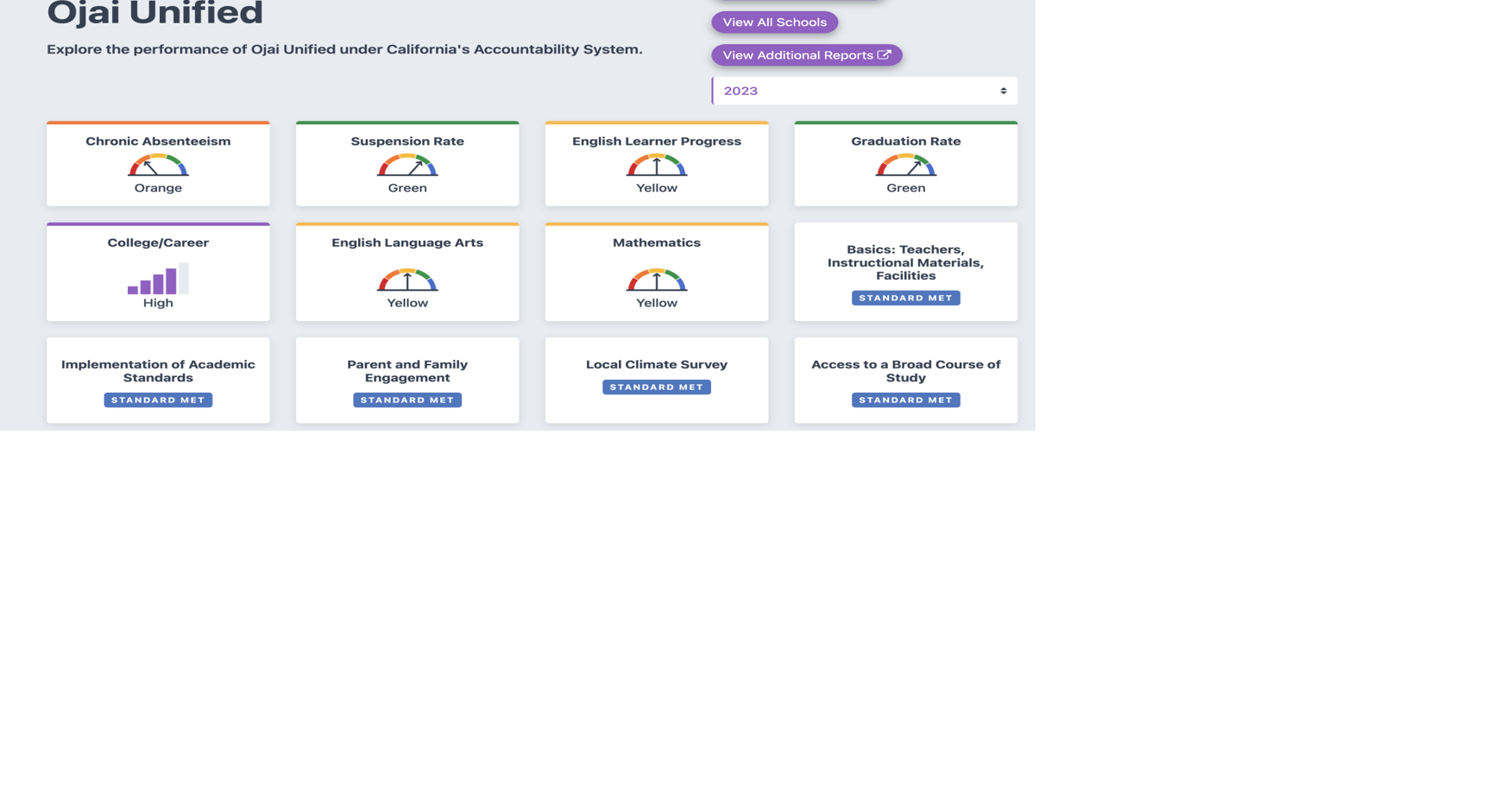
Task: Open the Basics: Teachers, Instructional Materials card
Action: tap(905, 262)
